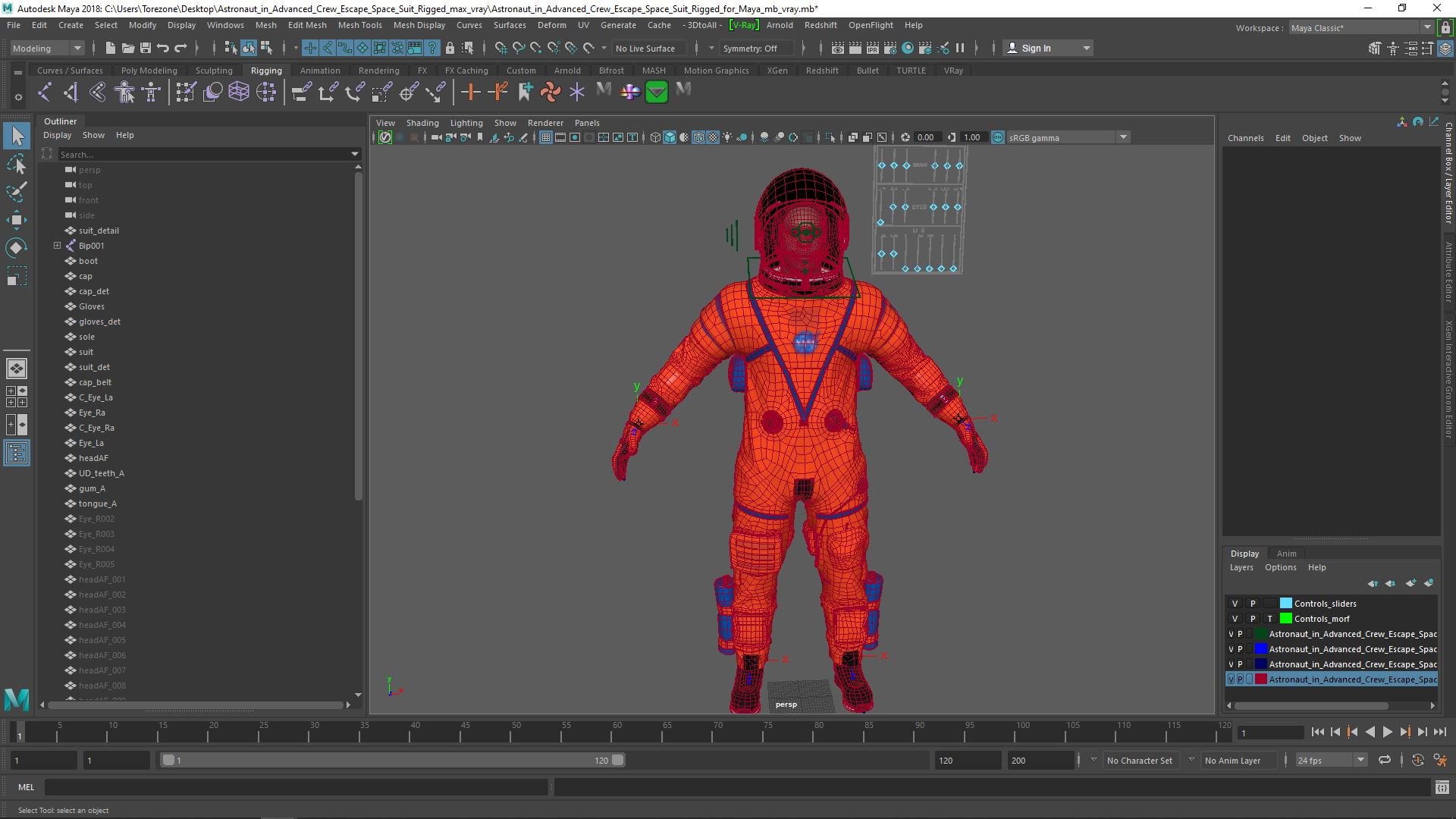This screenshot has height=819, width=1456.
Task: Toggle visibility V of Controls_sliders layer
Action: [x=1235, y=604]
